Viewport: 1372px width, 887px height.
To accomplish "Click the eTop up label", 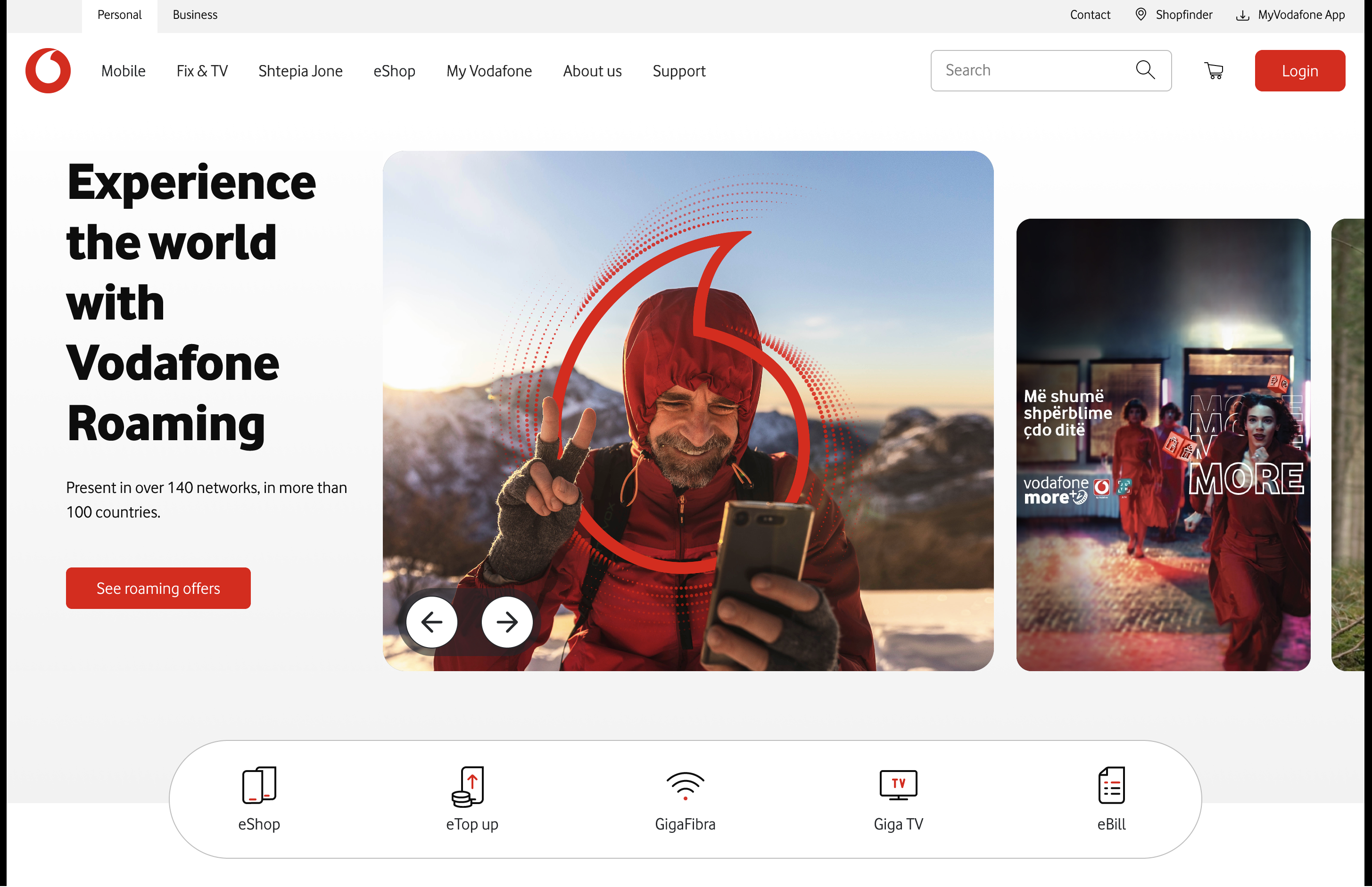I will (x=472, y=824).
